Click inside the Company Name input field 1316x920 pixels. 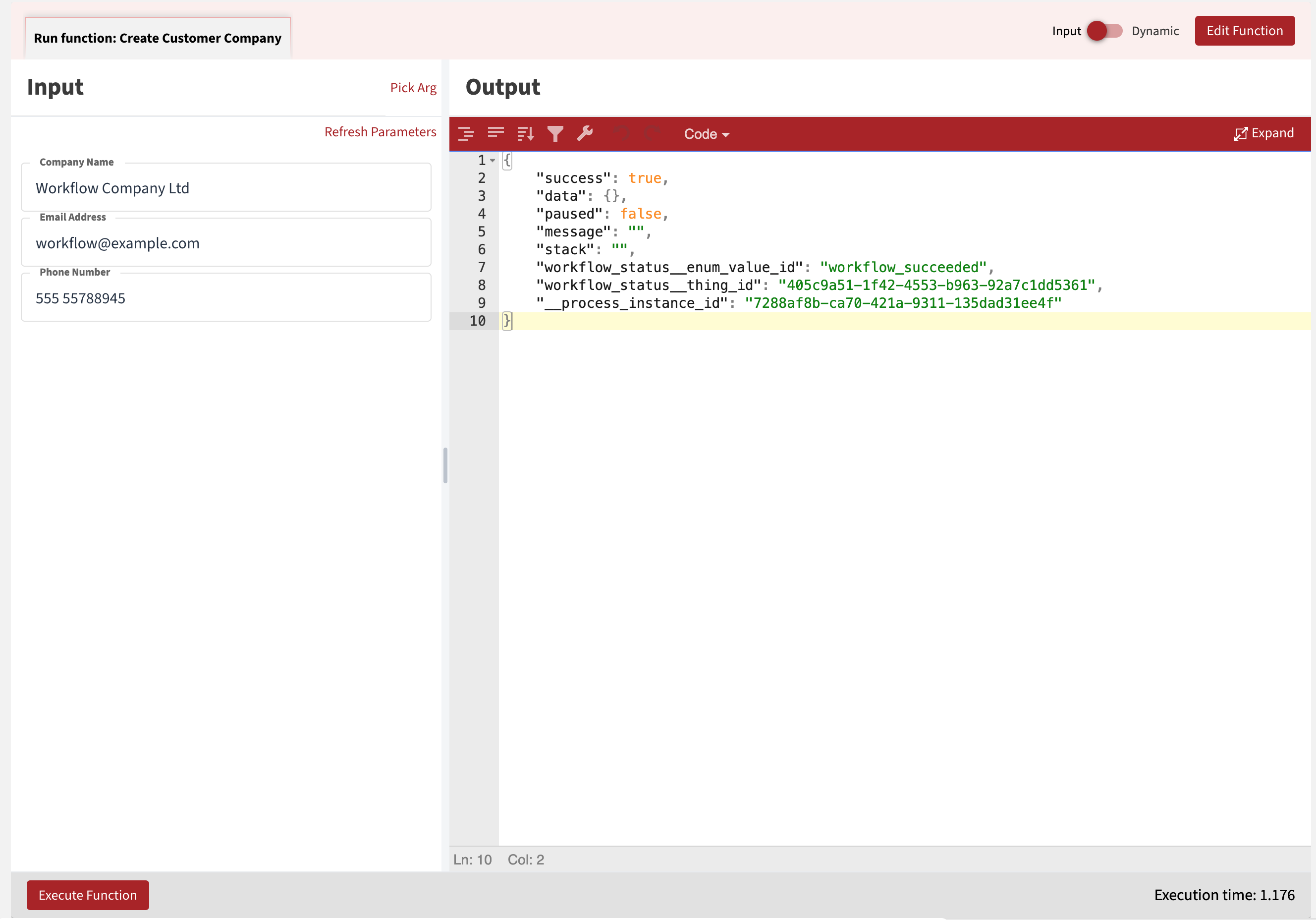226,187
